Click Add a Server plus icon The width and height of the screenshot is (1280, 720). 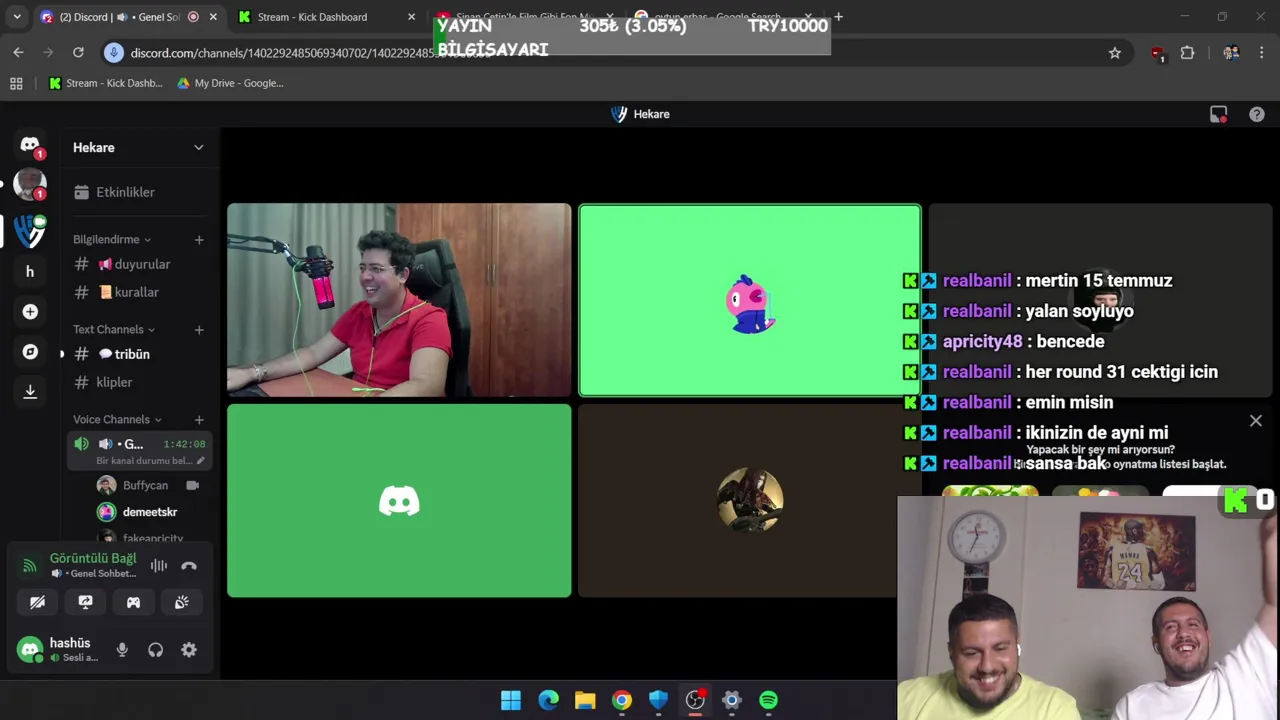click(30, 312)
